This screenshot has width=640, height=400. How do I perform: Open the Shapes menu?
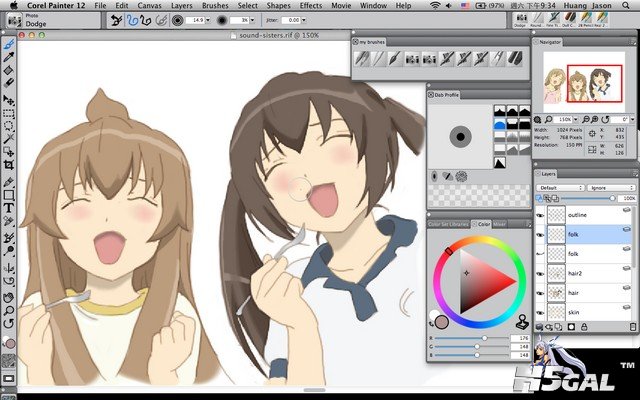click(278, 6)
